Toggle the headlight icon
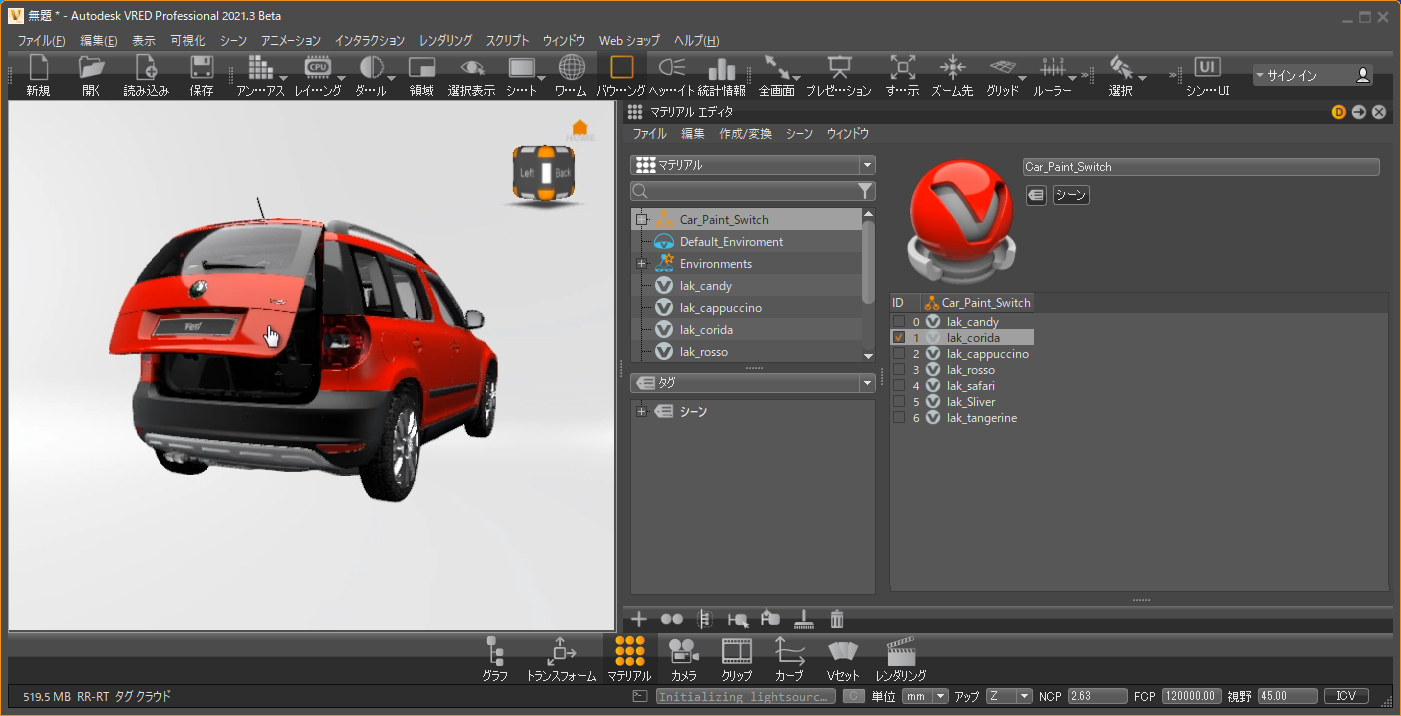 click(672, 68)
